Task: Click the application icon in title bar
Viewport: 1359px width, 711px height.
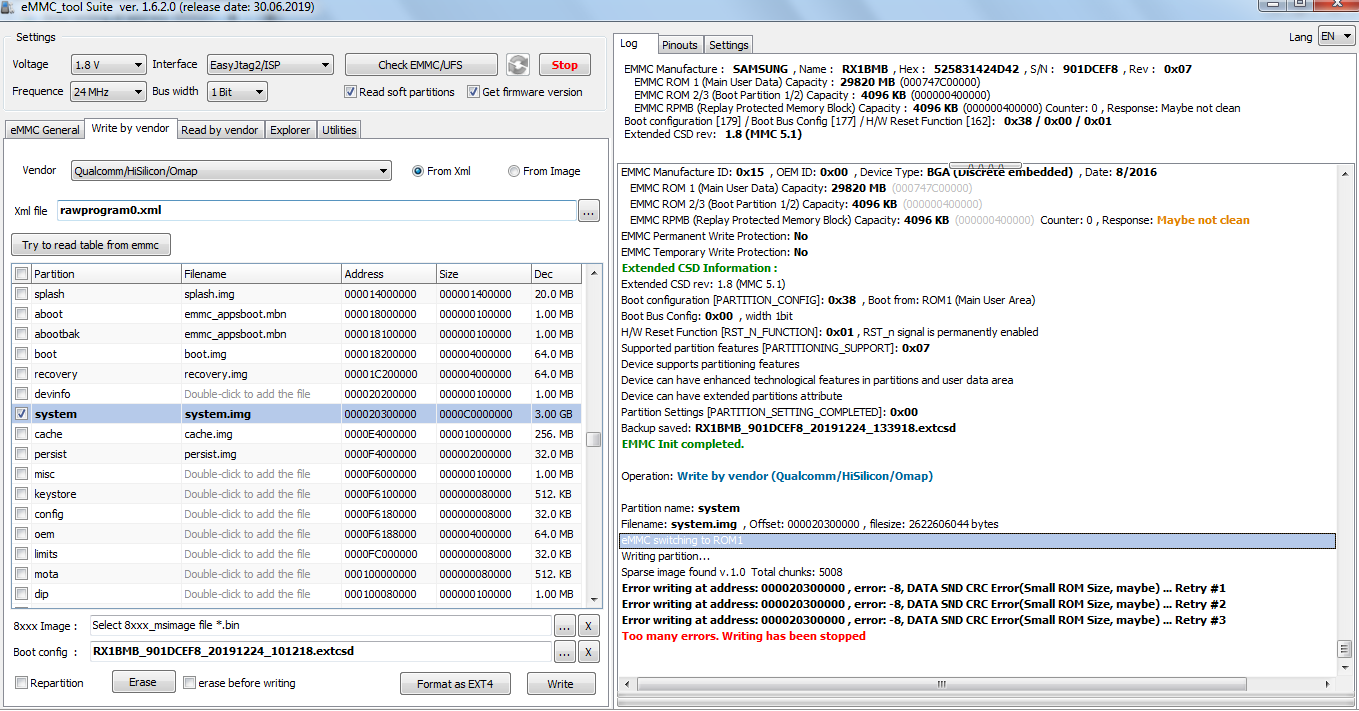Action: 9,7
